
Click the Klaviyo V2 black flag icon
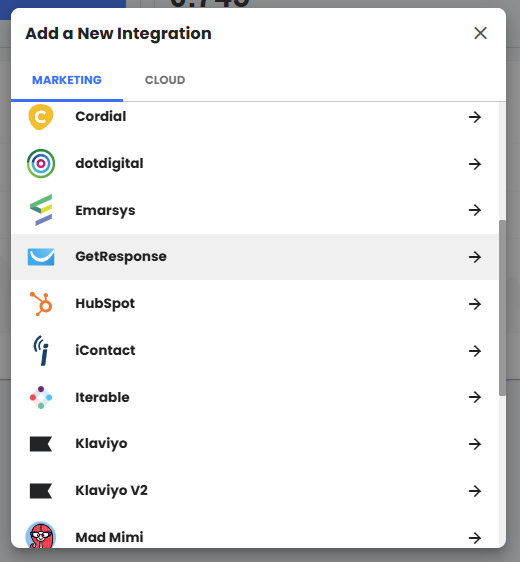pyautogui.click(x=41, y=491)
